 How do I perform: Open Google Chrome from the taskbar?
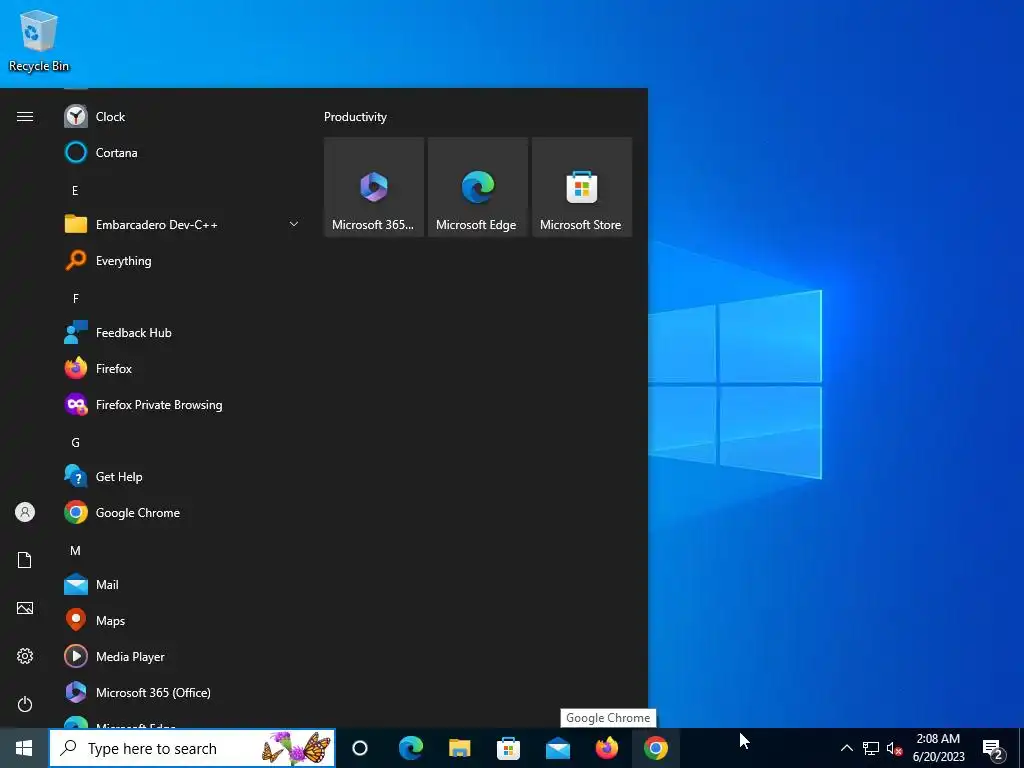(x=656, y=748)
